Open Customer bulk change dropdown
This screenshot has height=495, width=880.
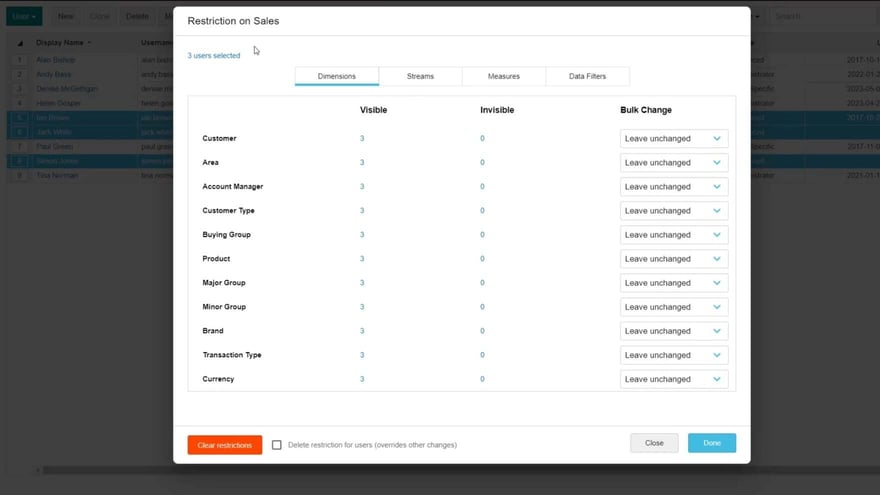[674, 139]
